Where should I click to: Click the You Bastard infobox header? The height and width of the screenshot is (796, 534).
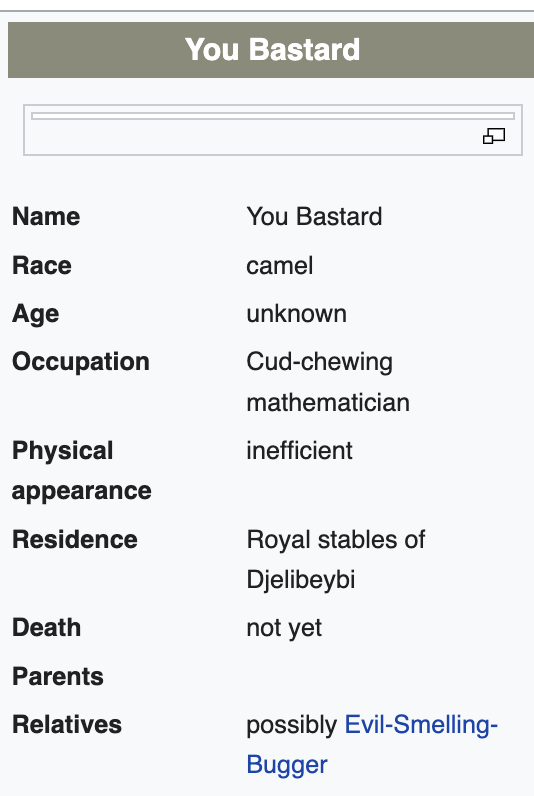pos(271,50)
